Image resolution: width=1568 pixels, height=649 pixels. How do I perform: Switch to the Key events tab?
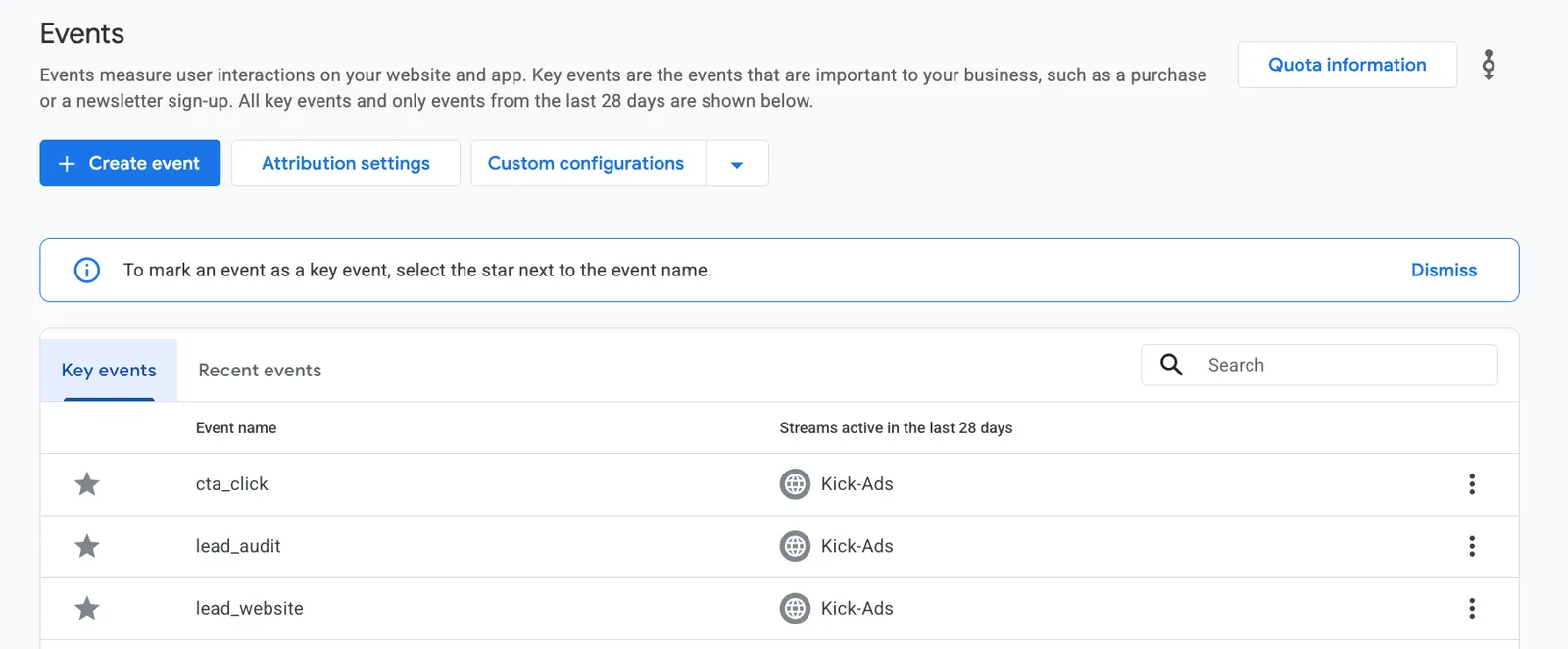click(x=109, y=370)
